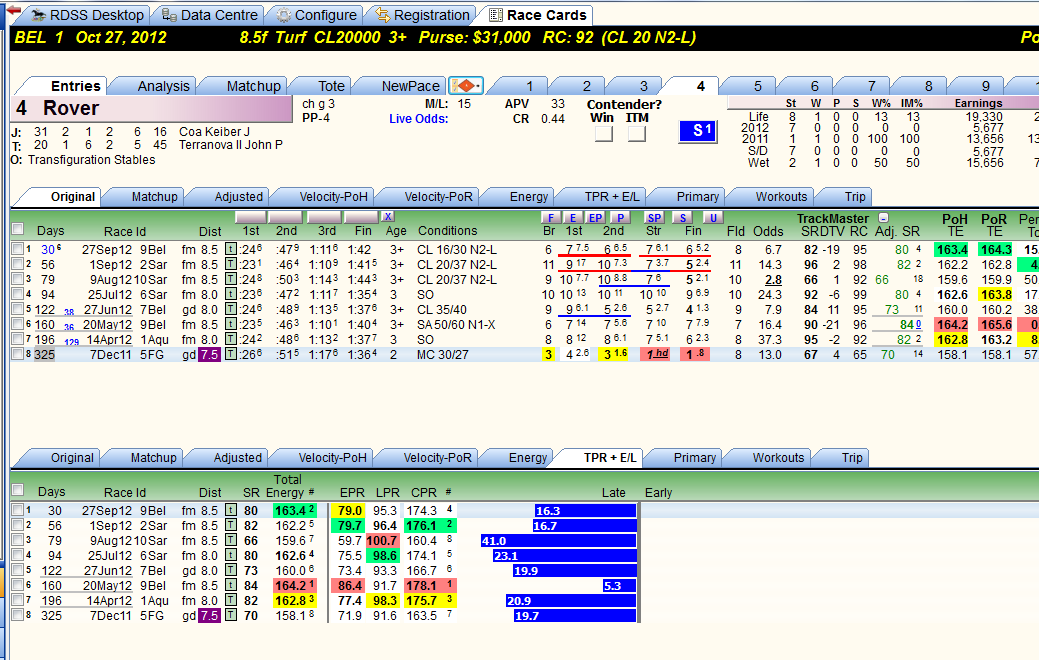Image resolution: width=1039 pixels, height=660 pixels.
Task: Click the P filter button
Action: [x=620, y=217]
